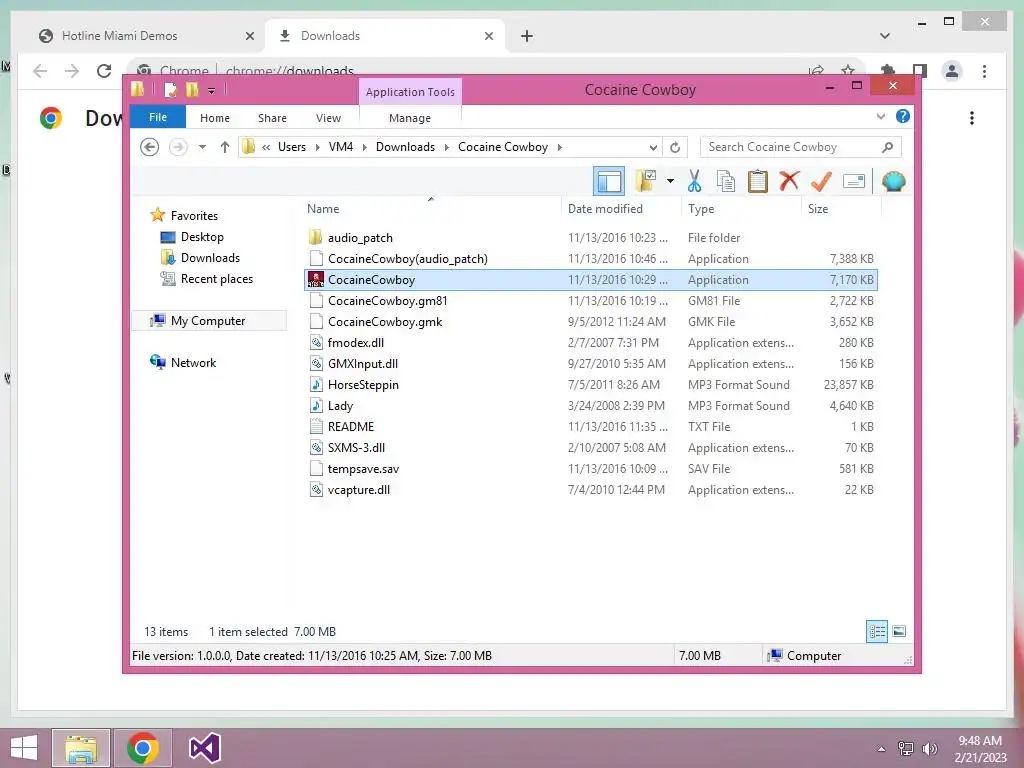Select the audio_patch folder

(592, 238)
